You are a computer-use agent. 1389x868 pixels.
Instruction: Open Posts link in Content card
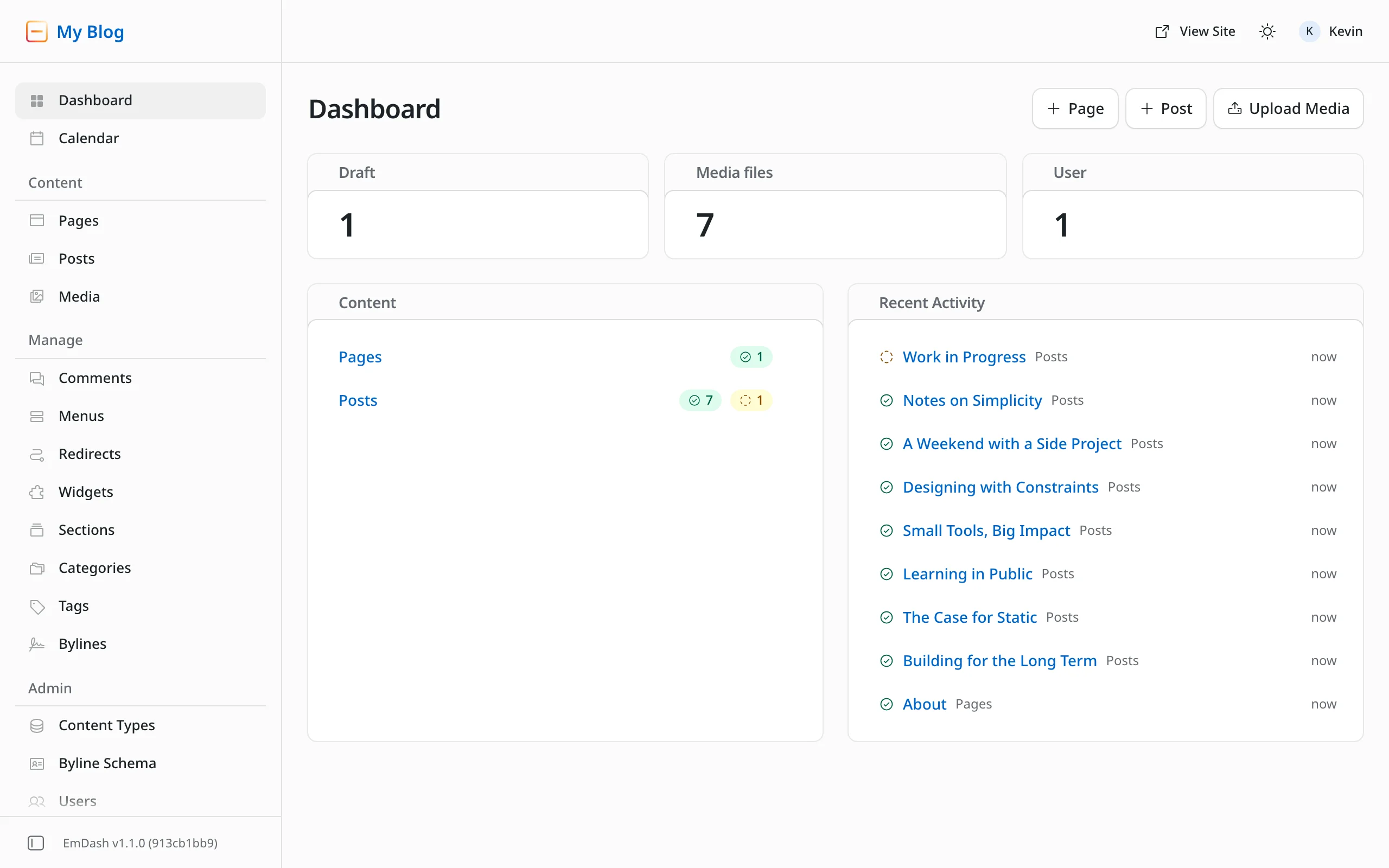(x=358, y=400)
